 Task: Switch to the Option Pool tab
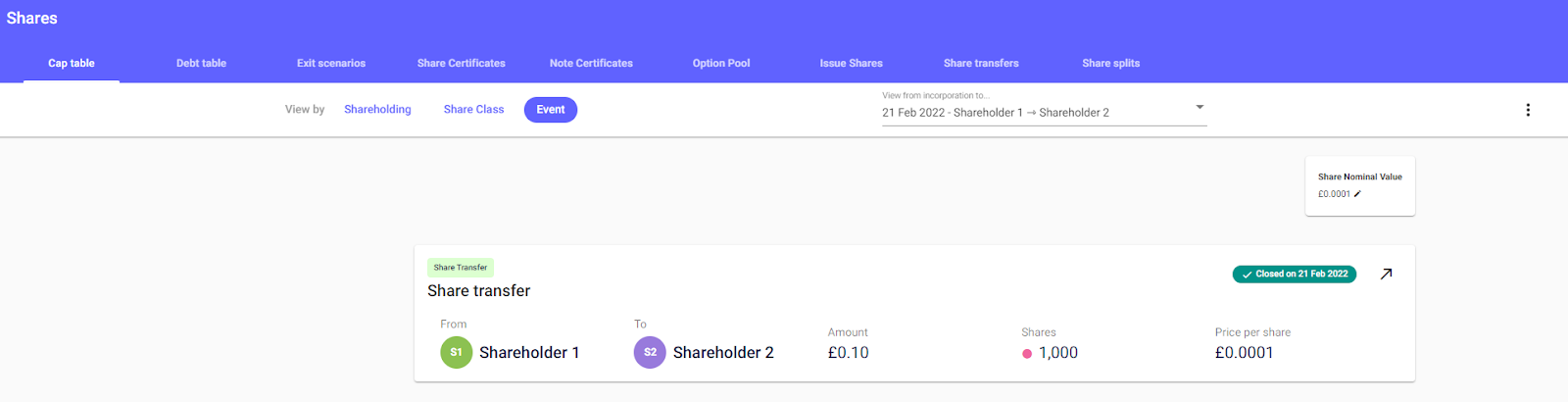[x=721, y=63]
